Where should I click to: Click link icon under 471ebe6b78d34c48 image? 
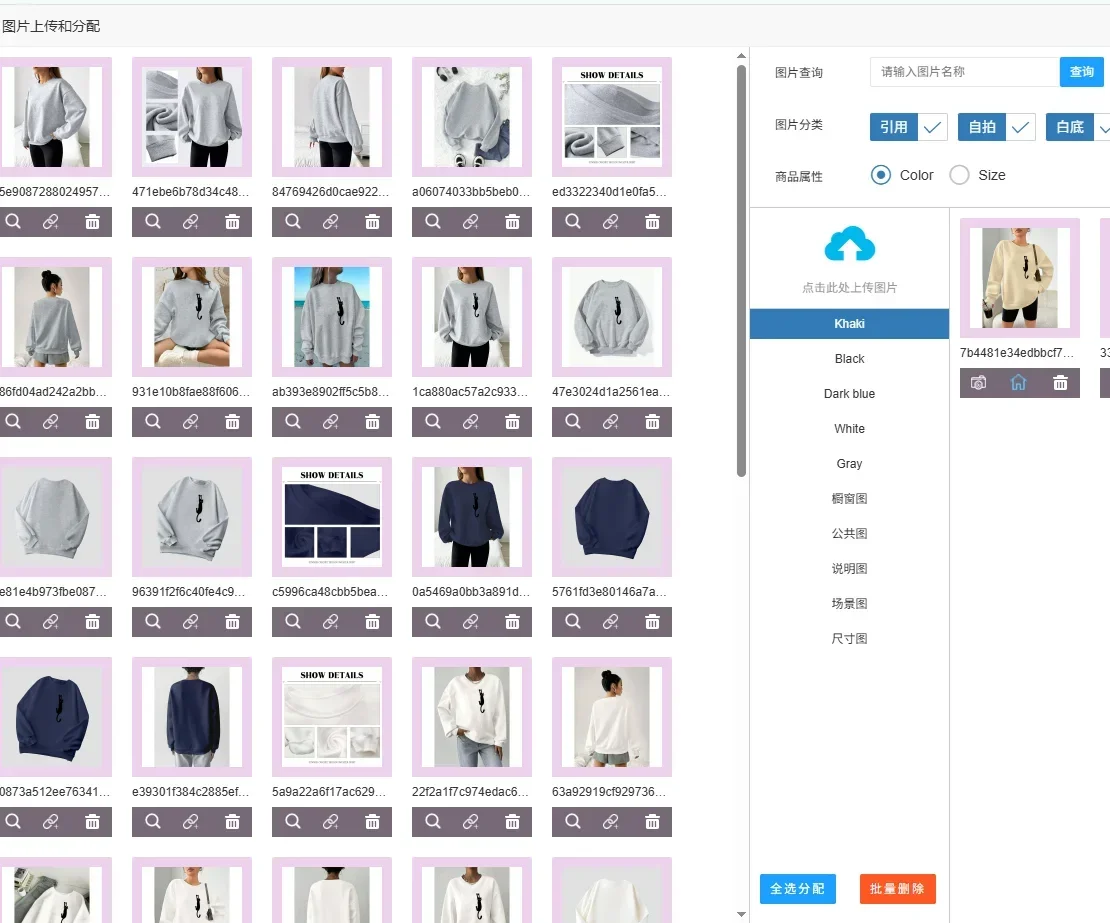point(191,222)
